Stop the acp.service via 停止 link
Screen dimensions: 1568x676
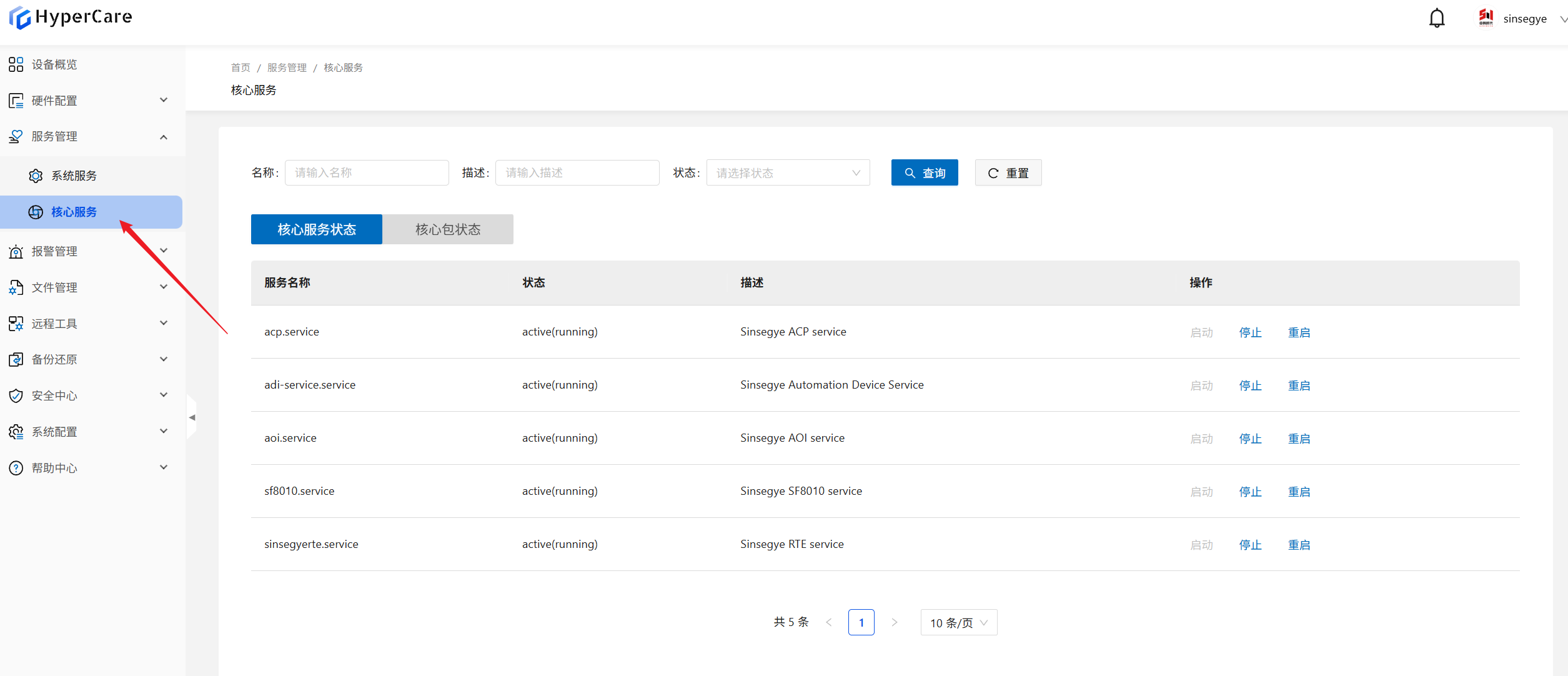tap(1250, 332)
